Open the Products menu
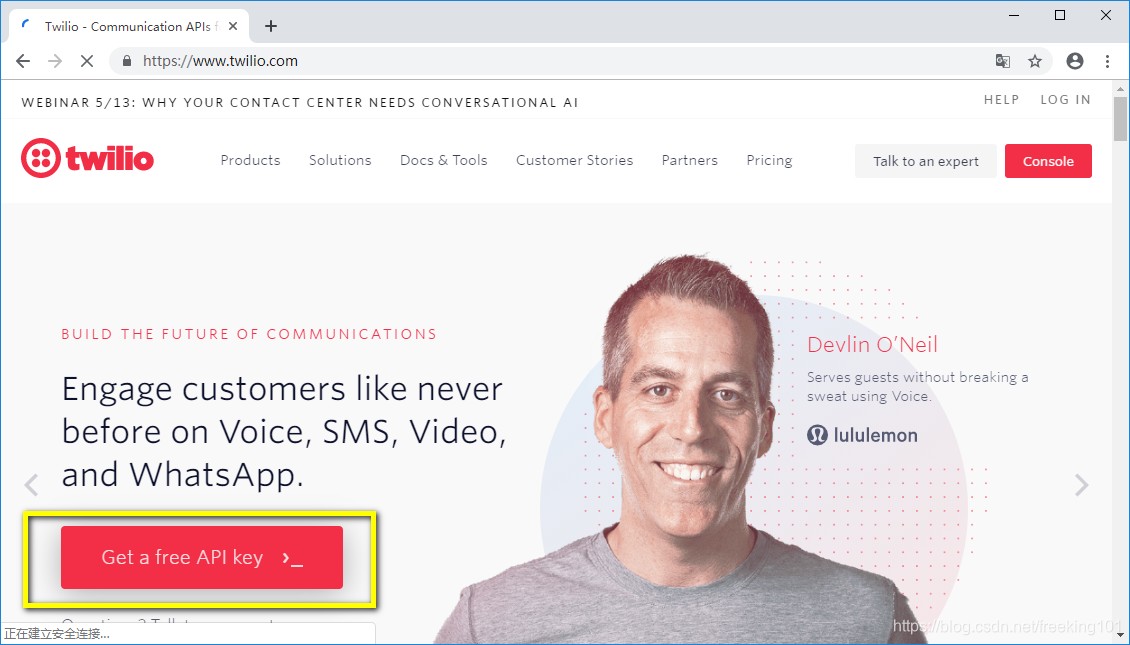This screenshot has width=1130, height=645. (x=250, y=160)
